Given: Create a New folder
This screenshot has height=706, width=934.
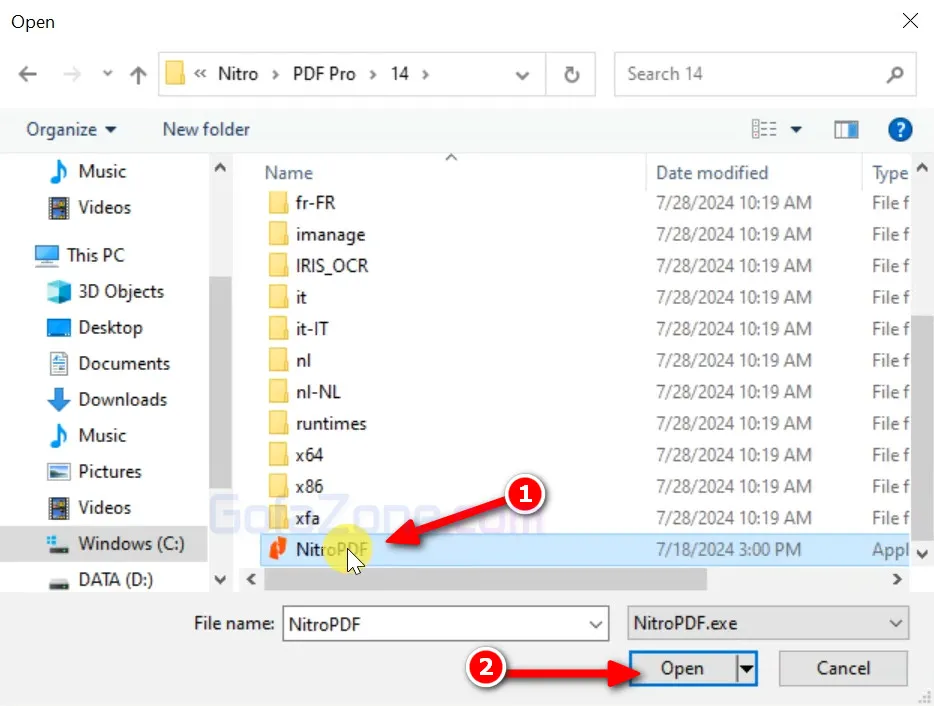Looking at the screenshot, I should click(205, 129).
